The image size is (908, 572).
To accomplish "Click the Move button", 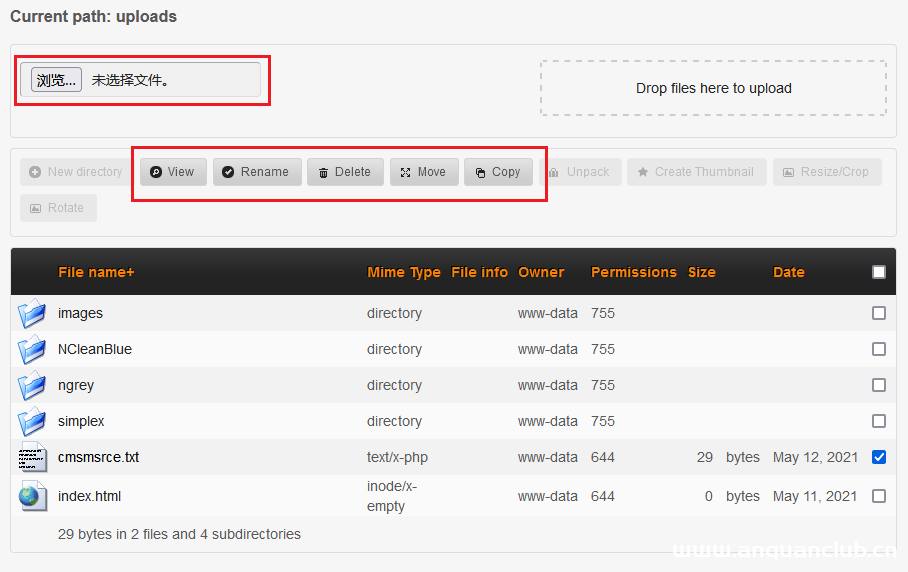I will (423, 172).
